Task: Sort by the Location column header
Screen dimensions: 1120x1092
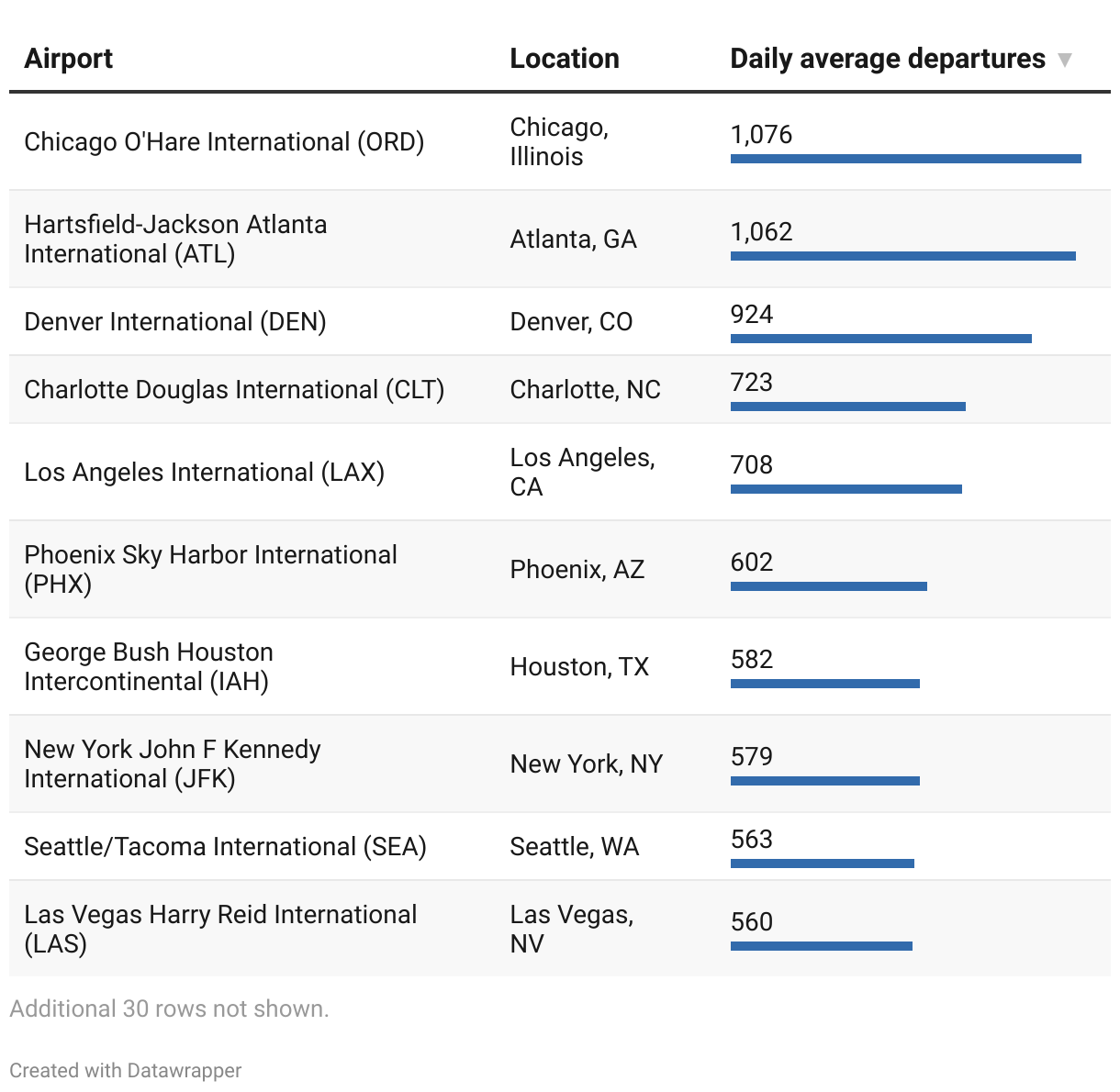Action: pos(564,59)
